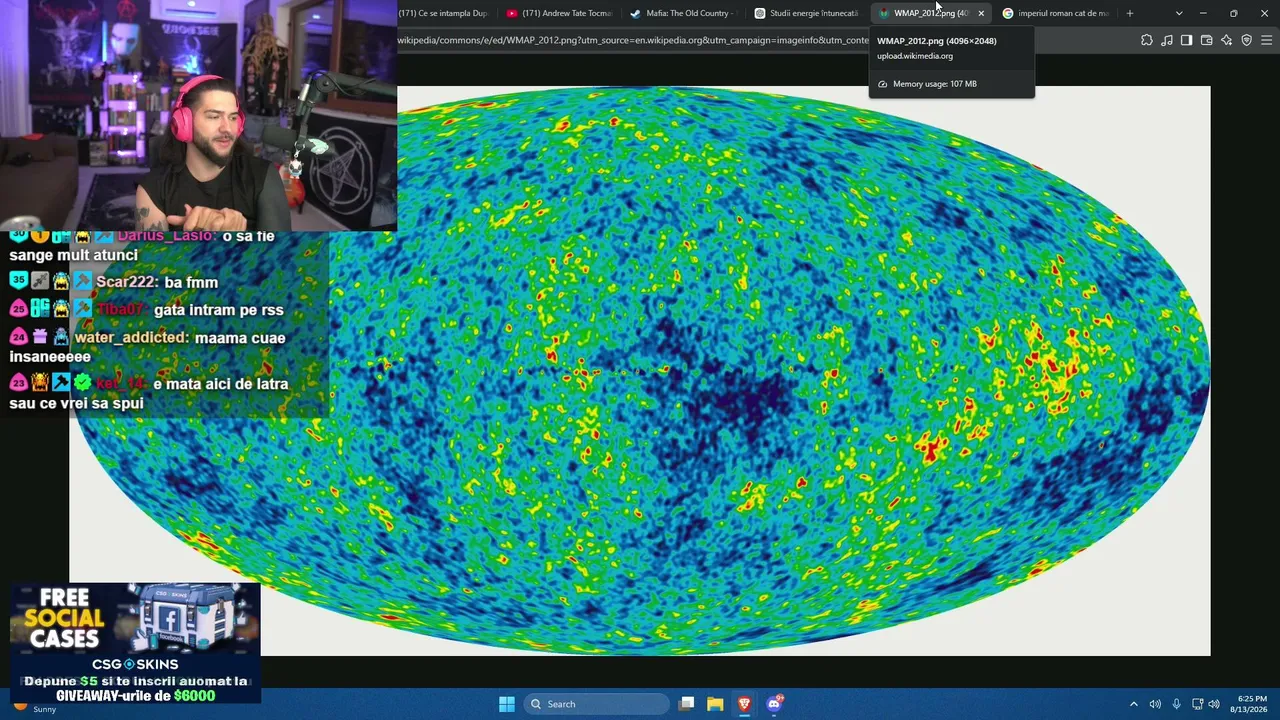Switch to Mafia: The Old Country tab
1280x720 pixels.
click(x=682, y=13)
